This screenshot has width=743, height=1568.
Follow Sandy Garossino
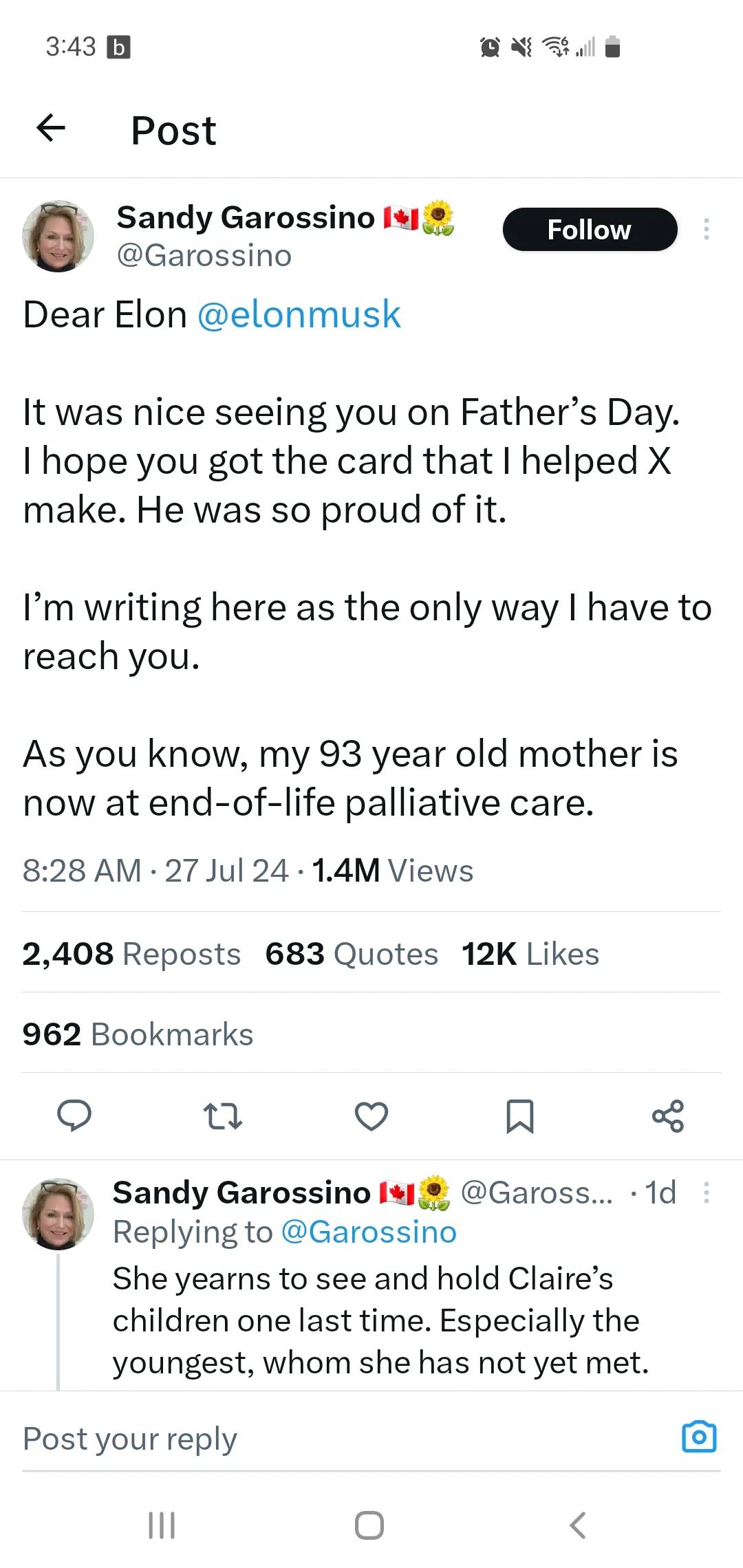590,229
